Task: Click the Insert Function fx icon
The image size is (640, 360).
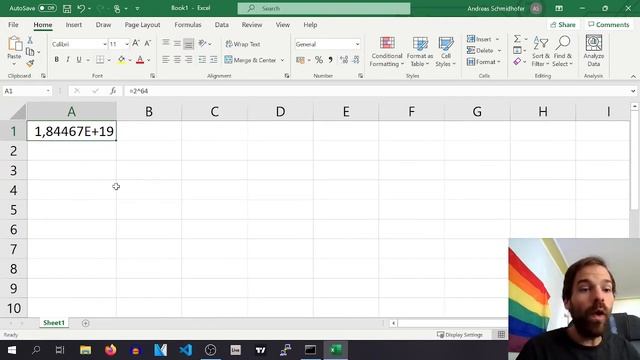Action: pyautogui.click(x=113, y=91)
